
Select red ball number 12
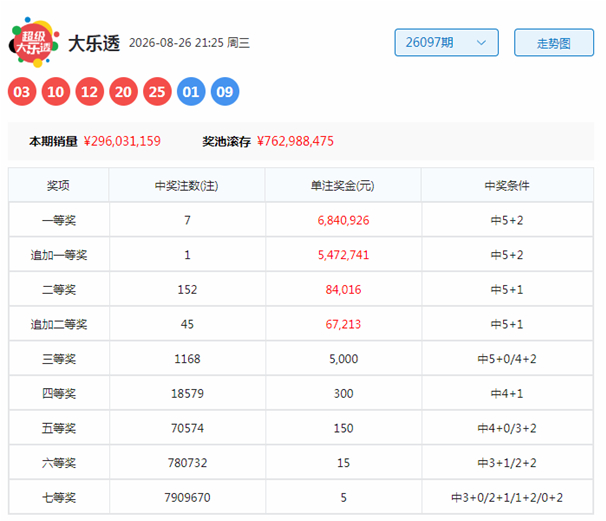point(90,92)
